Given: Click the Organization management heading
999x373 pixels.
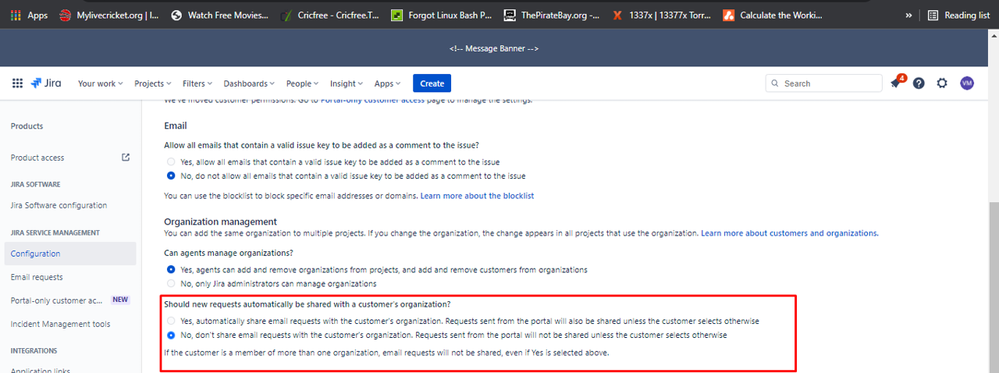Looking at the screenshot, I should 220,221.
